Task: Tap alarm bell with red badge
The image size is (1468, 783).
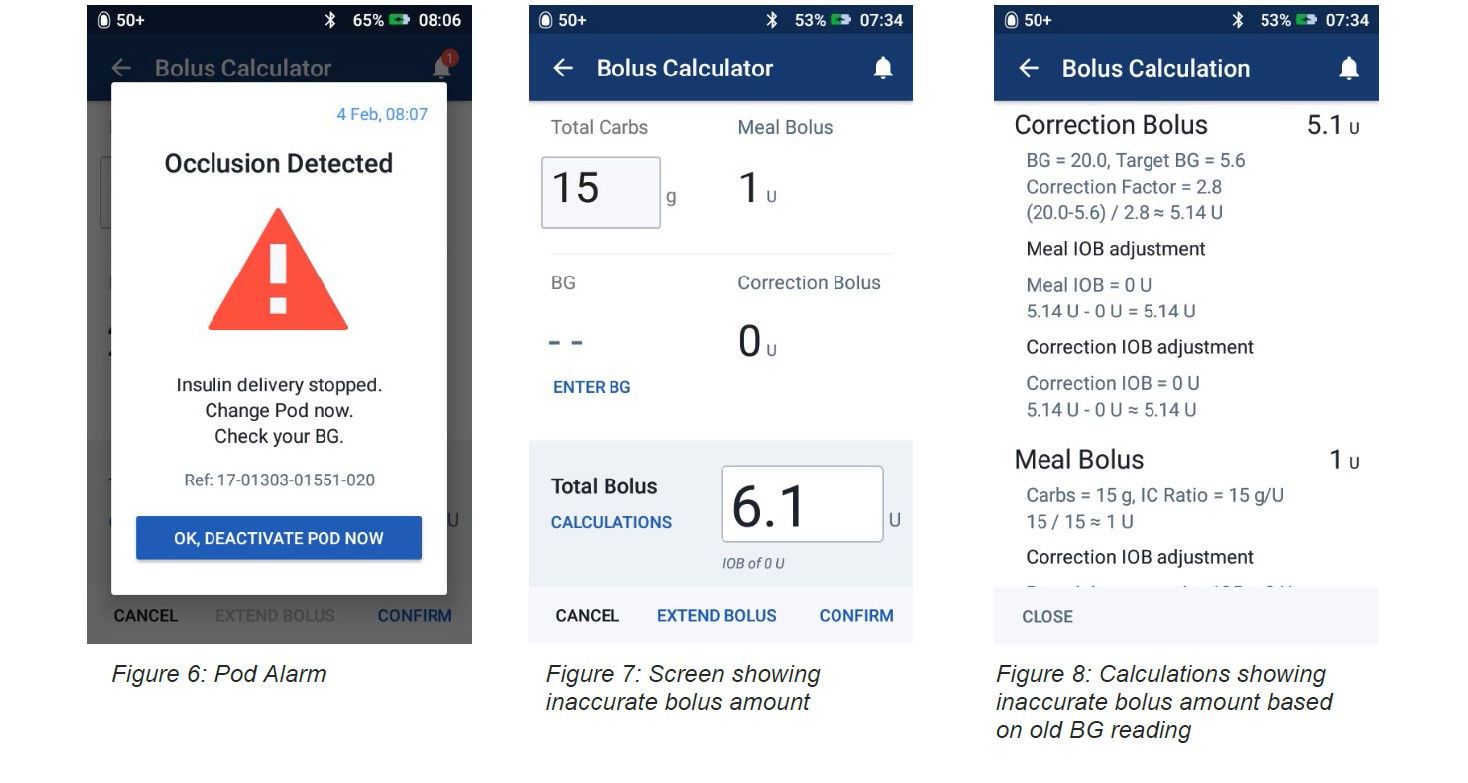Action: 443,66
